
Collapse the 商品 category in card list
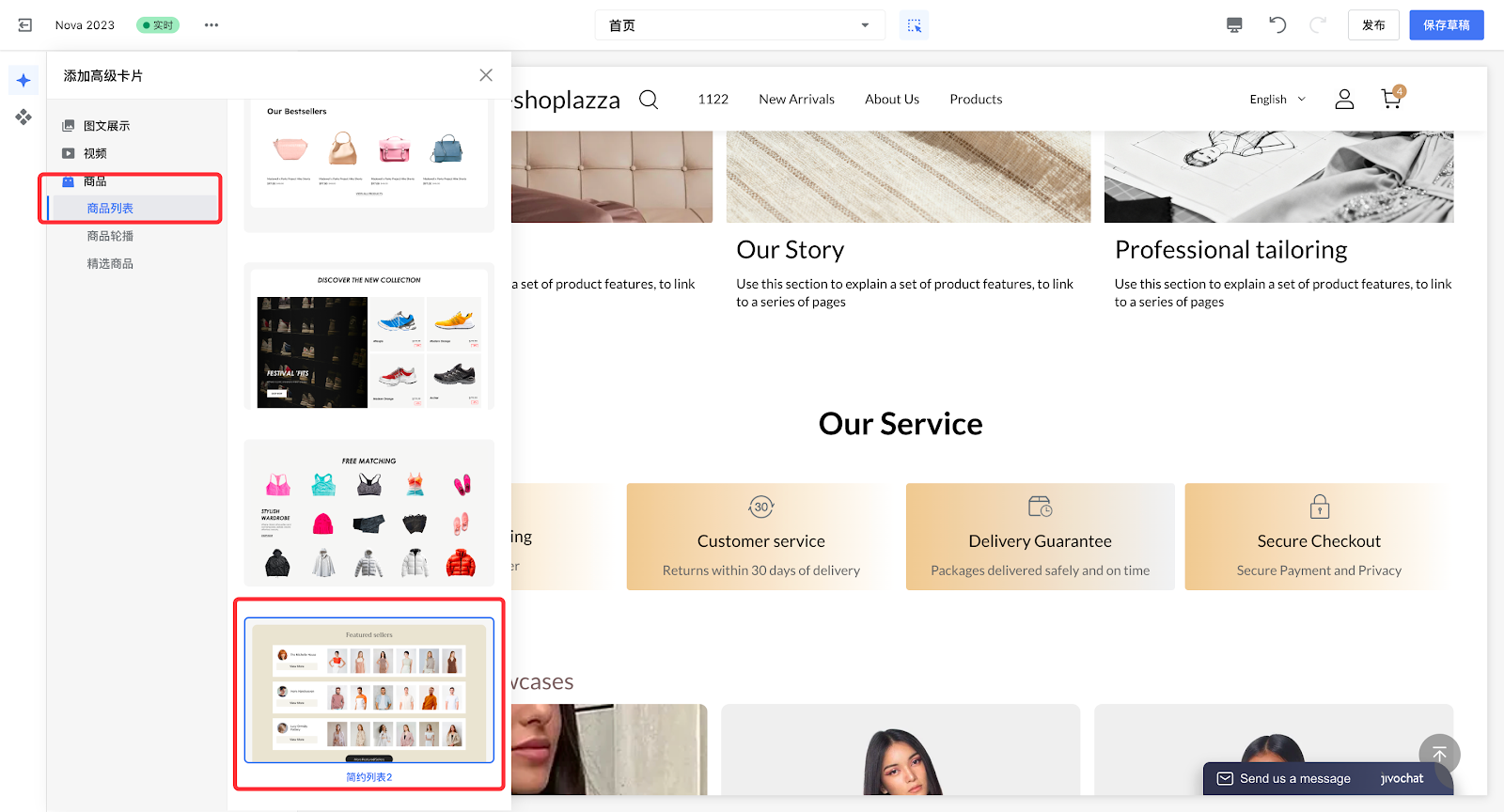(x=95, y=181)
